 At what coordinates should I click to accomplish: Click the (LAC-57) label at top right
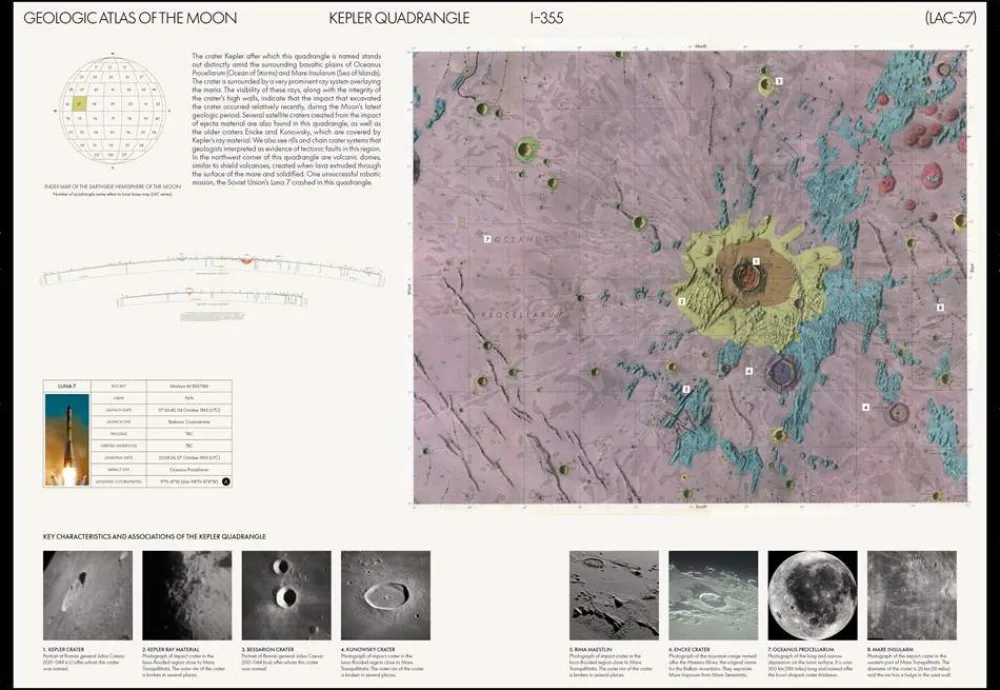tap(945, 19)
